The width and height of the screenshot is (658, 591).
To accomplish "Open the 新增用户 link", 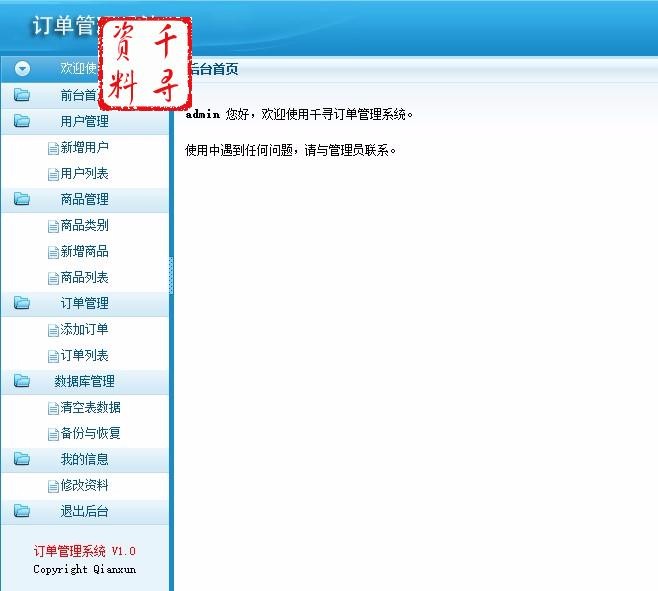I will [84, 147].
